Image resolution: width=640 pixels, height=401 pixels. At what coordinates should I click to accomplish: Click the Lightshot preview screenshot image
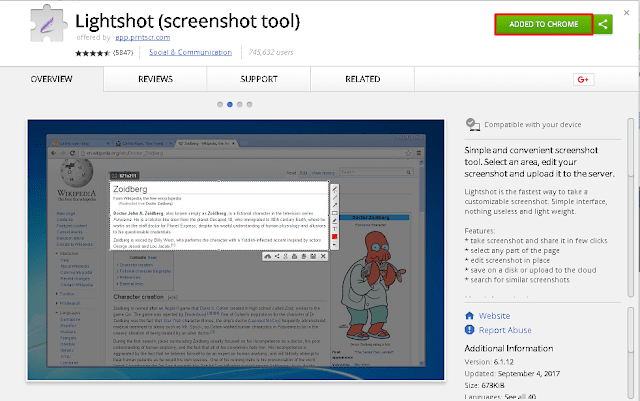pyautogui.click(x=236, y=250)
